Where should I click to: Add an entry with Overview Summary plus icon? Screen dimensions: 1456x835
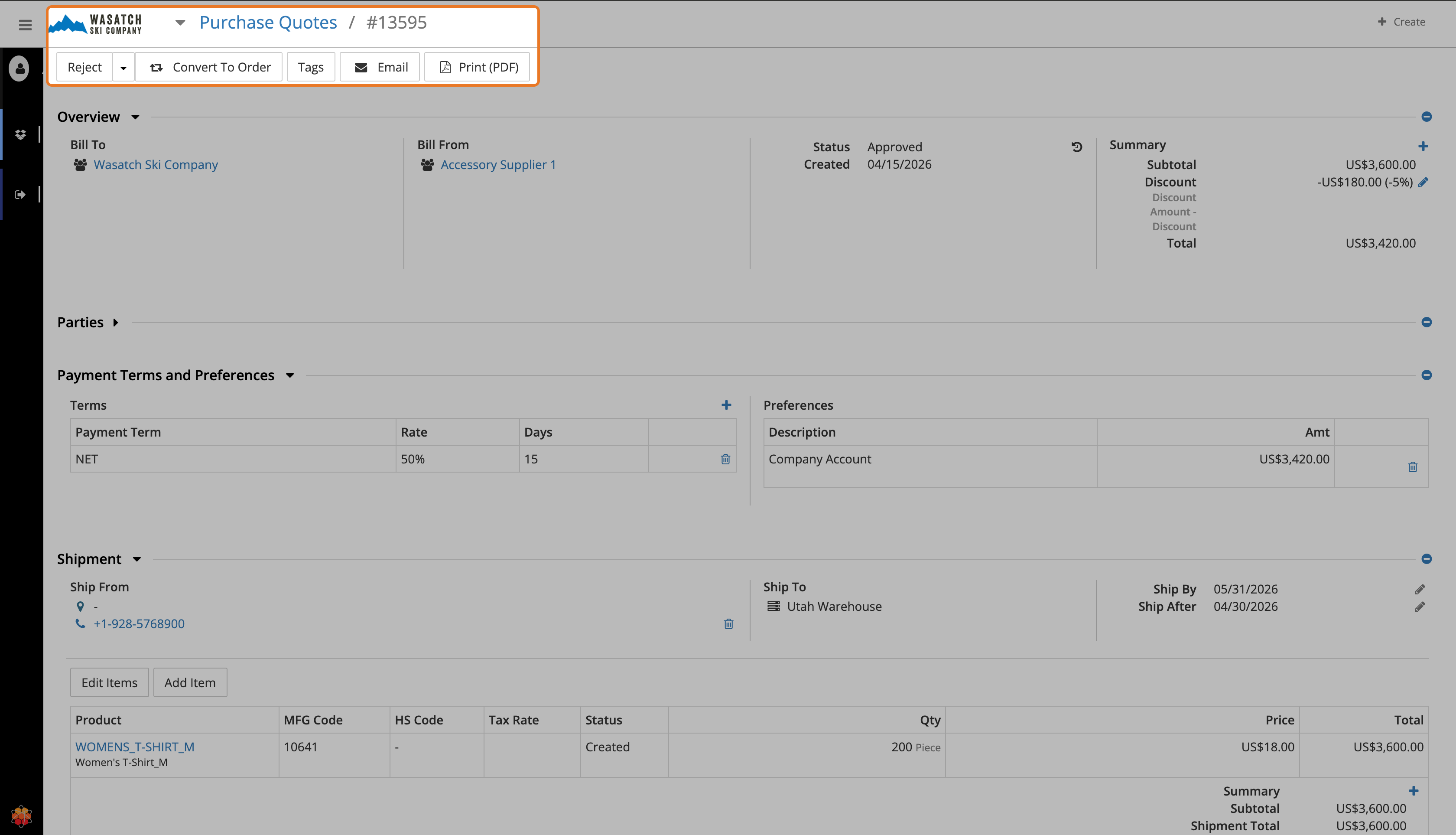1423,146
